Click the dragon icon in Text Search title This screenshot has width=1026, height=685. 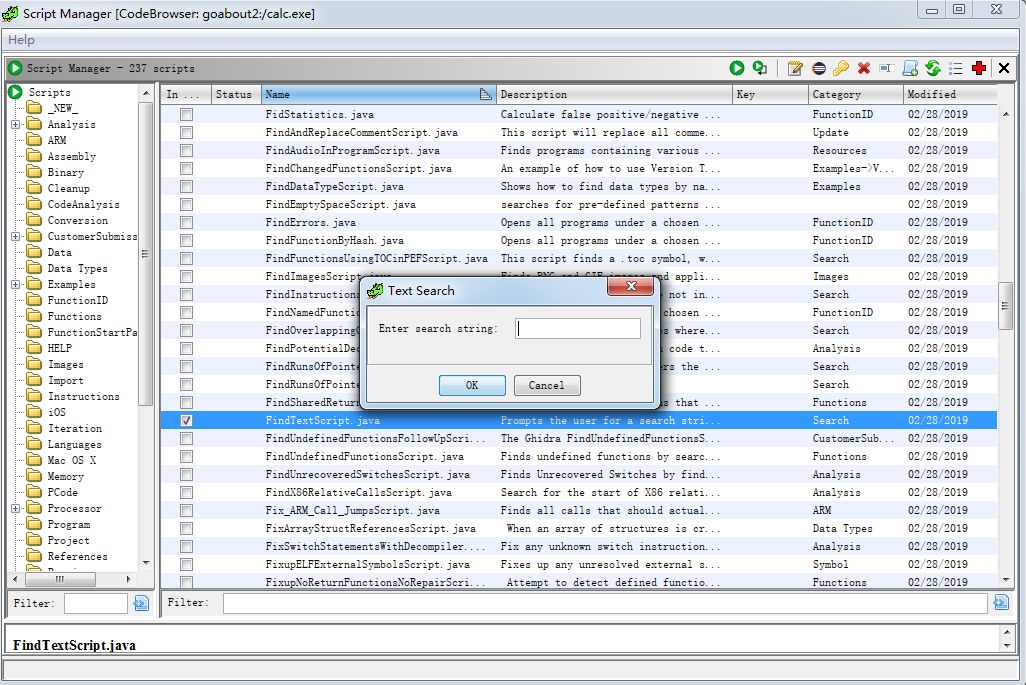click(x=375, y=290)
